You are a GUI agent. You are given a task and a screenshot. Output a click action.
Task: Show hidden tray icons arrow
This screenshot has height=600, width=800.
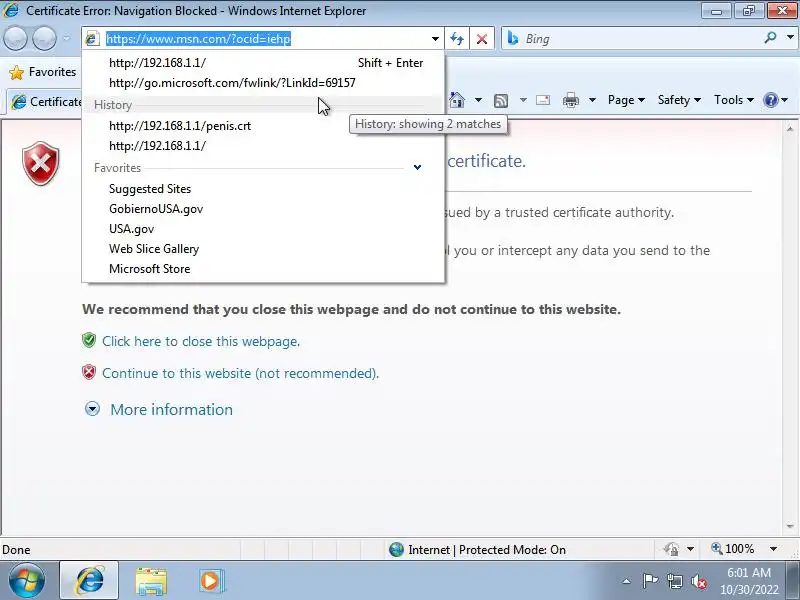pyautogui.click(x=627, y=581)
